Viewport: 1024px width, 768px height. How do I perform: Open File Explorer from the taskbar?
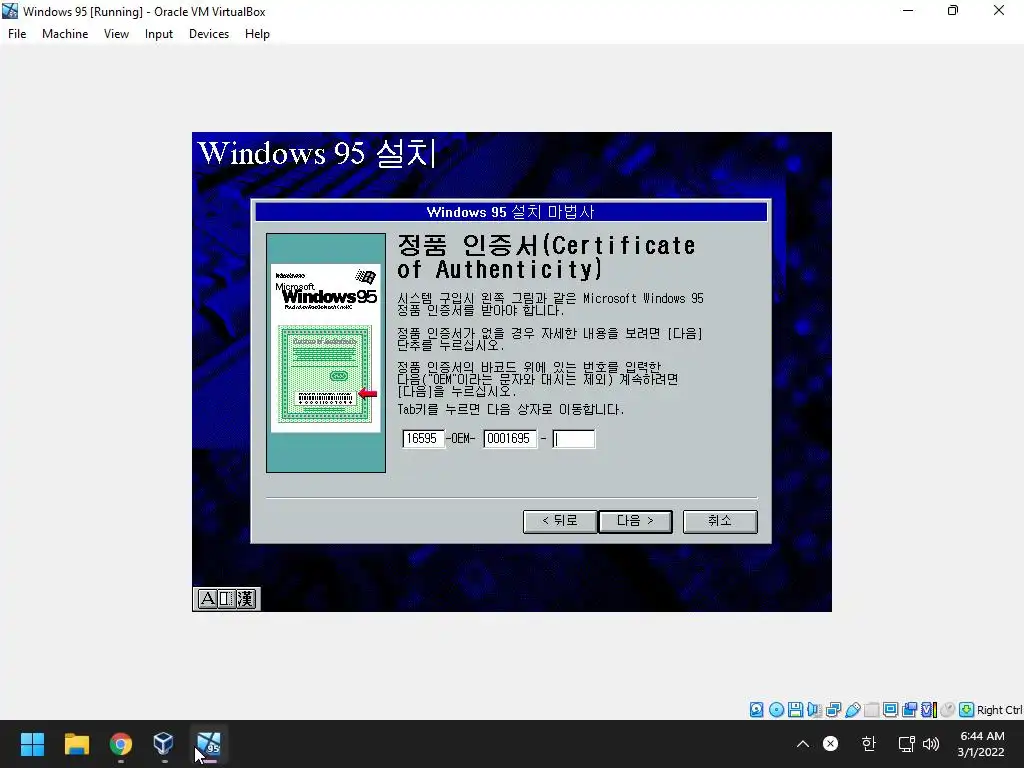(76, 744)
